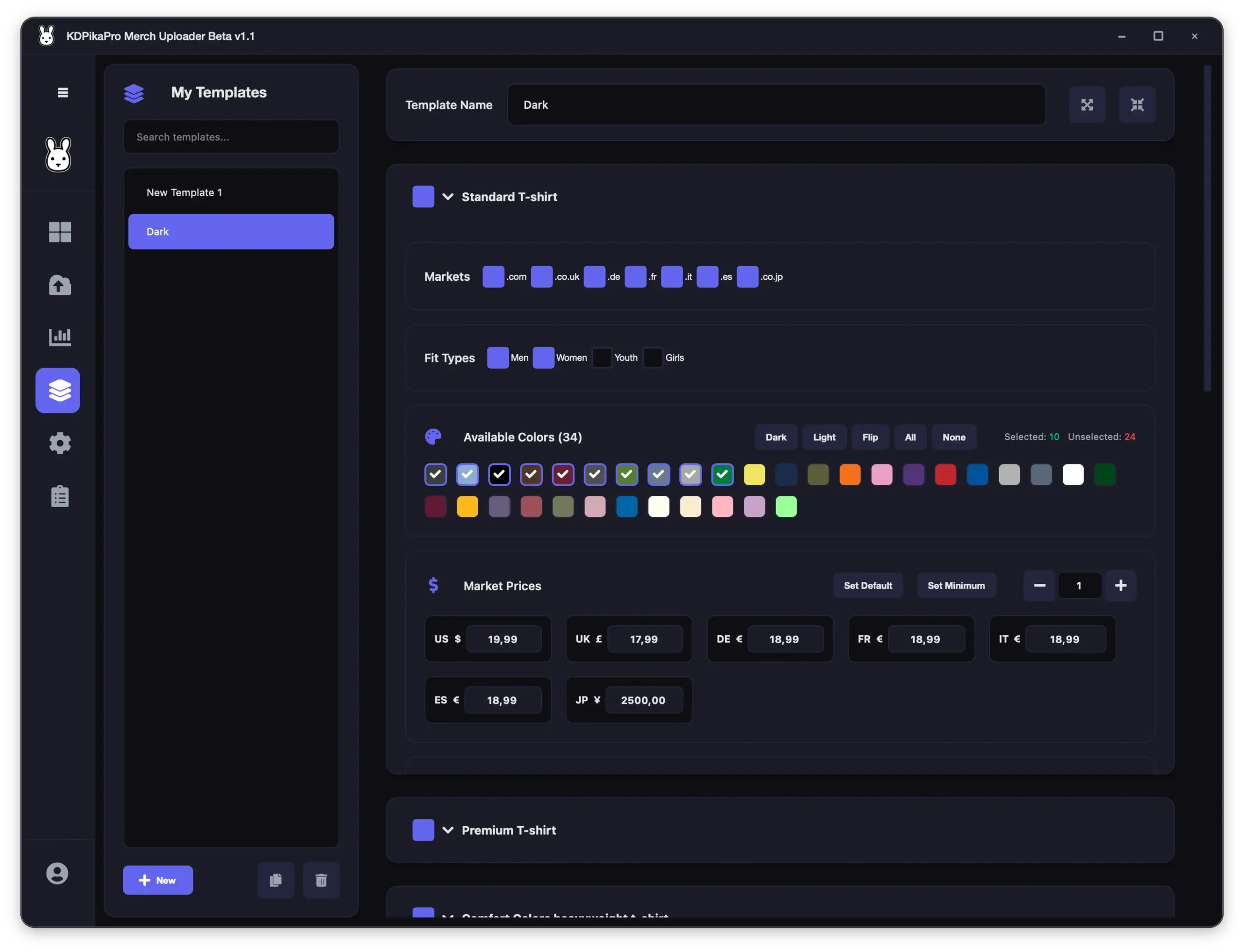Select the Dark template entry
Screen dimensions: 1244x952
tap(231, 232)
